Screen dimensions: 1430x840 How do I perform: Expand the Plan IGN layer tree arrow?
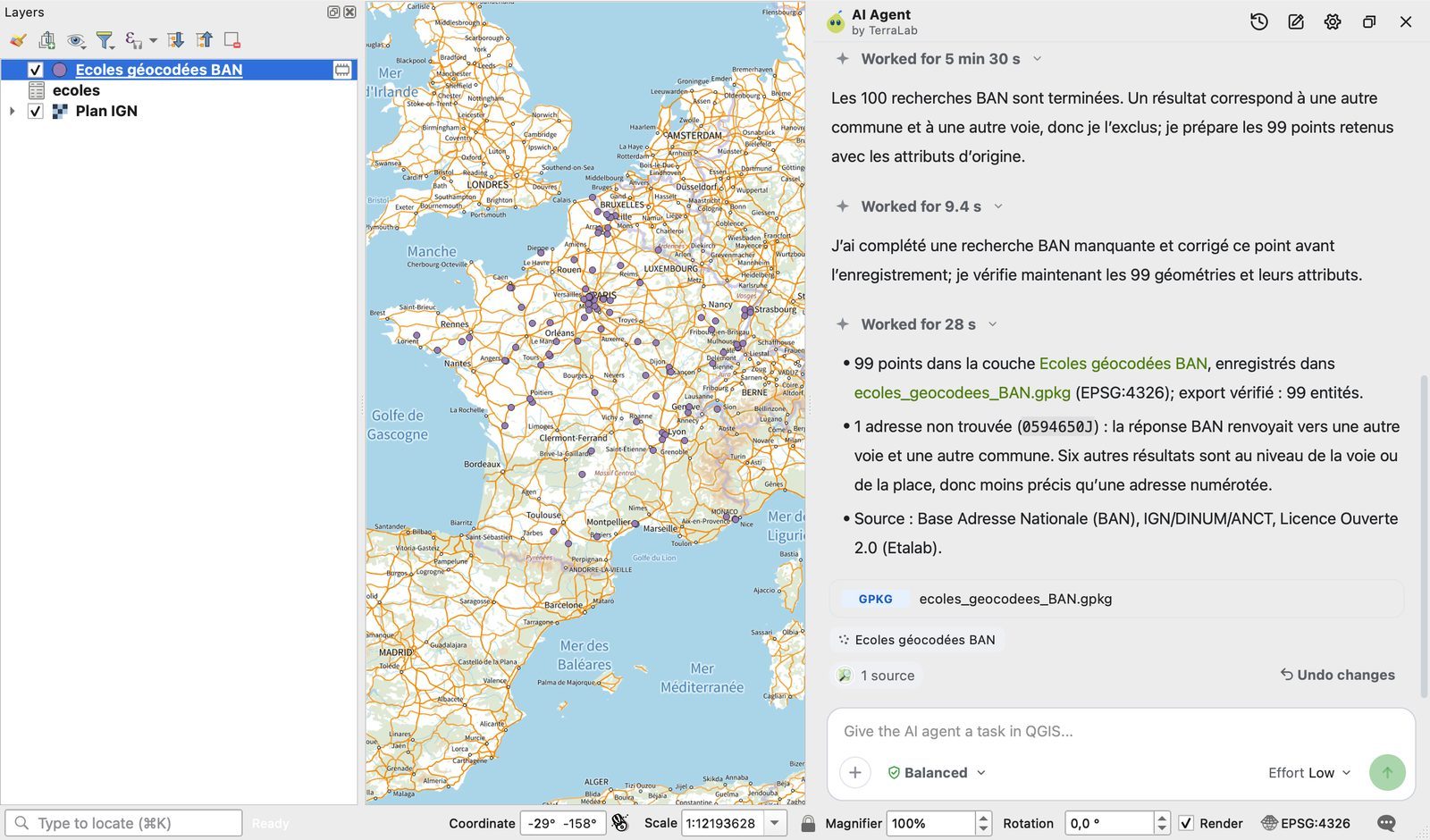(13, 112)
